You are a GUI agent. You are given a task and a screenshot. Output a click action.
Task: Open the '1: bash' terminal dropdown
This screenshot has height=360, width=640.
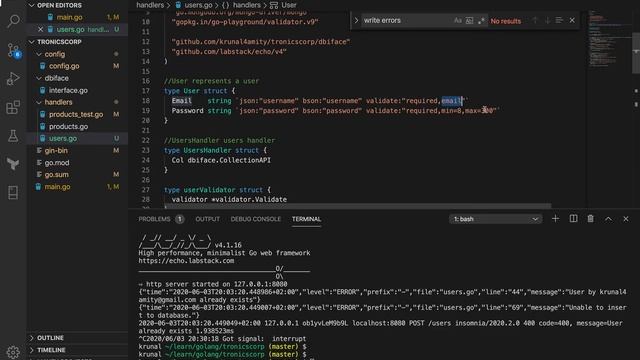click(496, 219)
